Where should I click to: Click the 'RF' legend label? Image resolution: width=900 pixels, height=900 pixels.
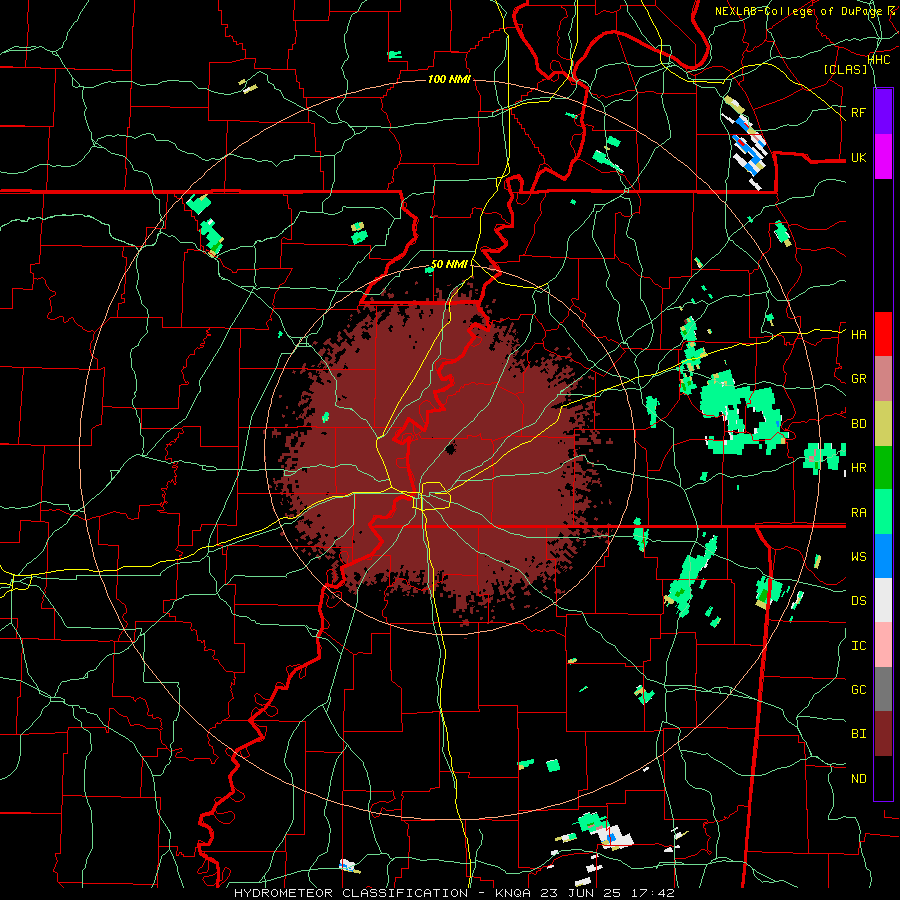[x=858, y=112]
